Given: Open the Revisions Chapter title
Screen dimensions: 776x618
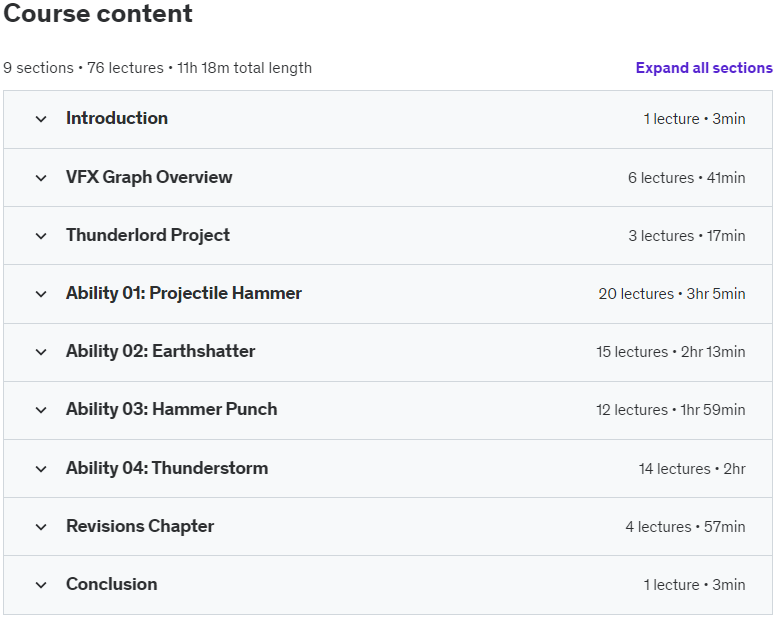Looking at the screenshot, I should [140, 526].
